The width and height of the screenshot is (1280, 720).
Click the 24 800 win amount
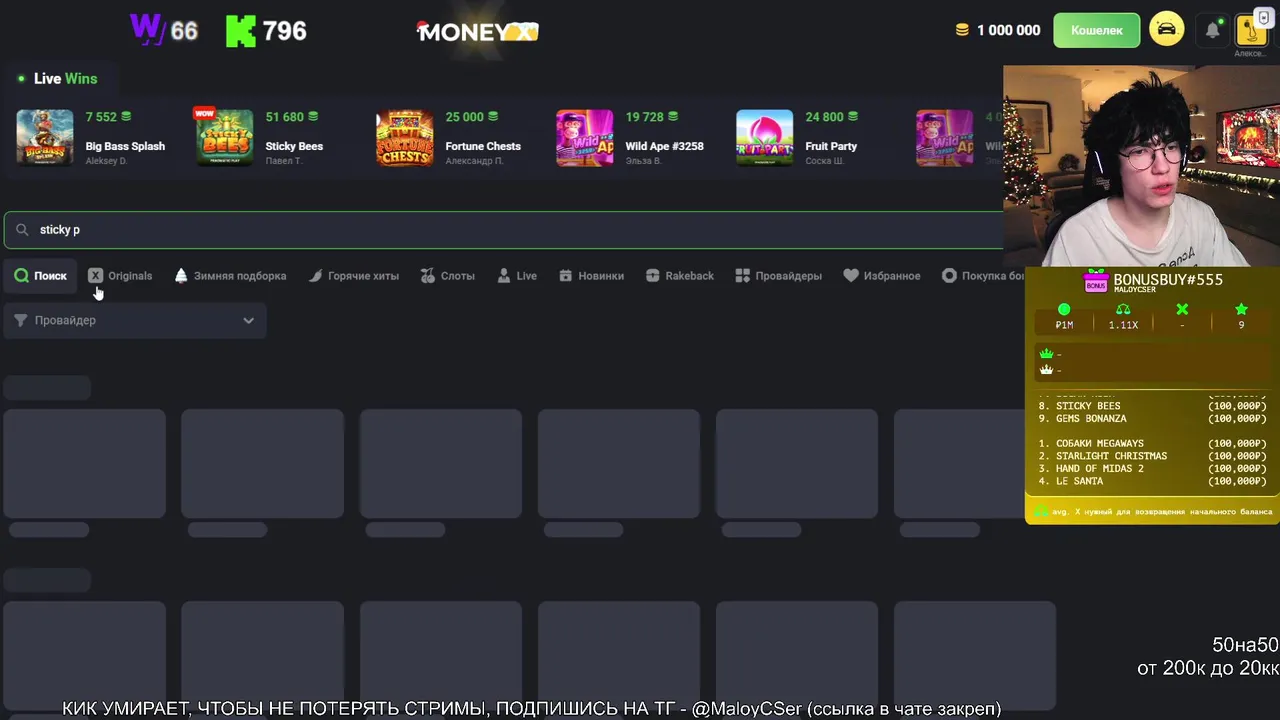(824, 117)
